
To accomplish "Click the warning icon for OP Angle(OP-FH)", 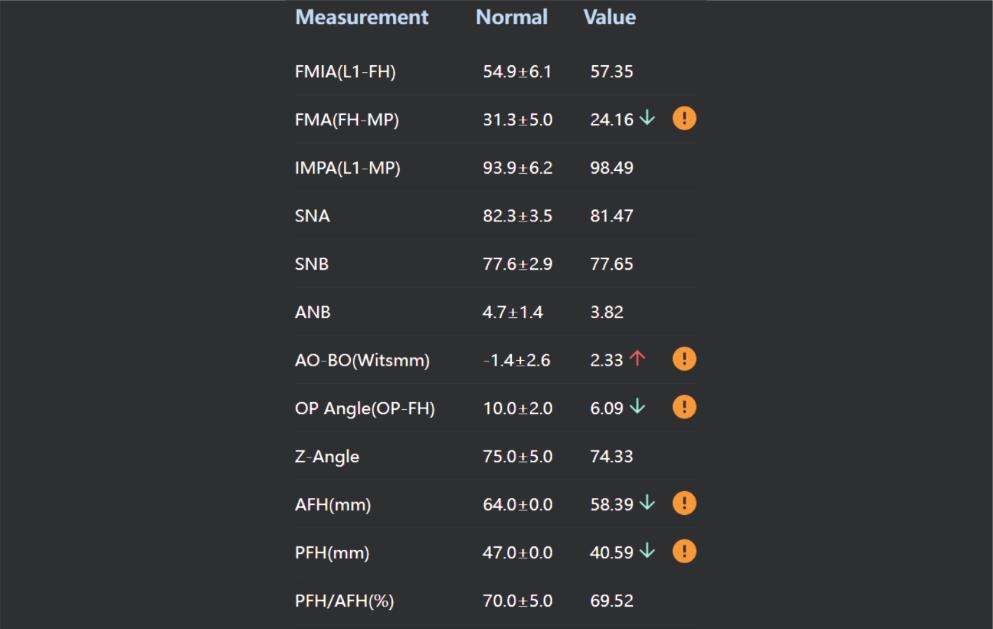I will pyautogui.click(x=684, y=407).
